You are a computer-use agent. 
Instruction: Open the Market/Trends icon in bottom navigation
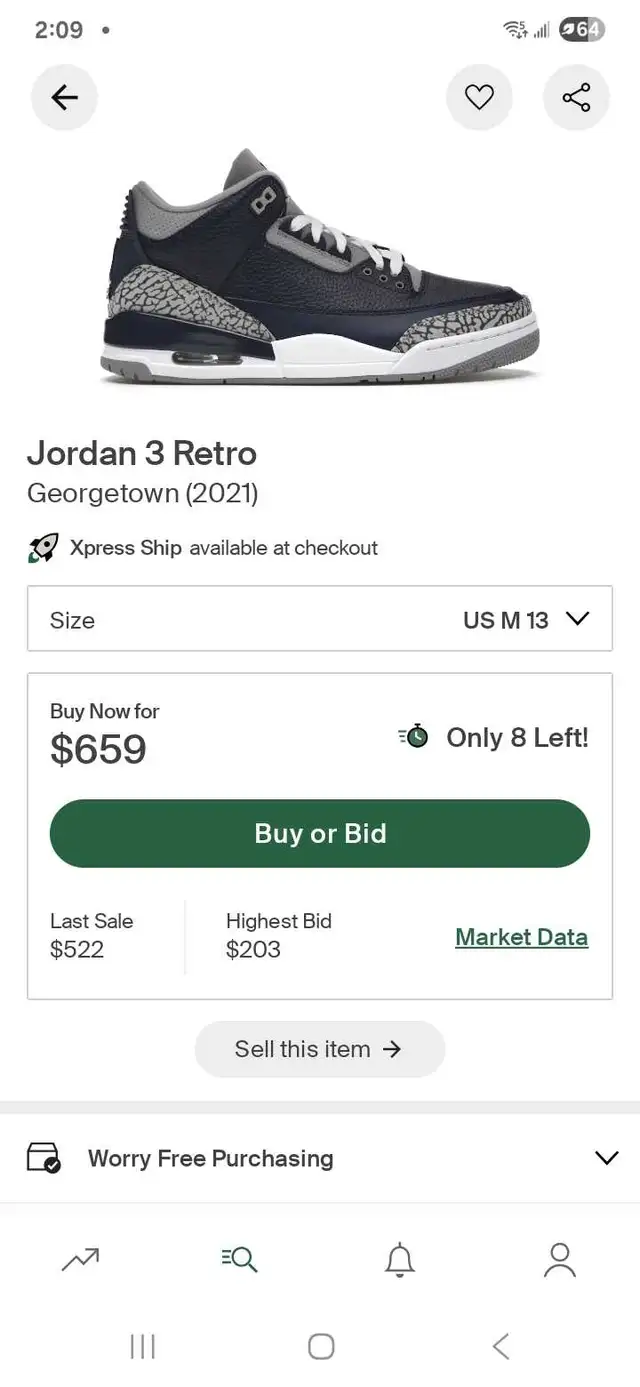click(80, 1259)
